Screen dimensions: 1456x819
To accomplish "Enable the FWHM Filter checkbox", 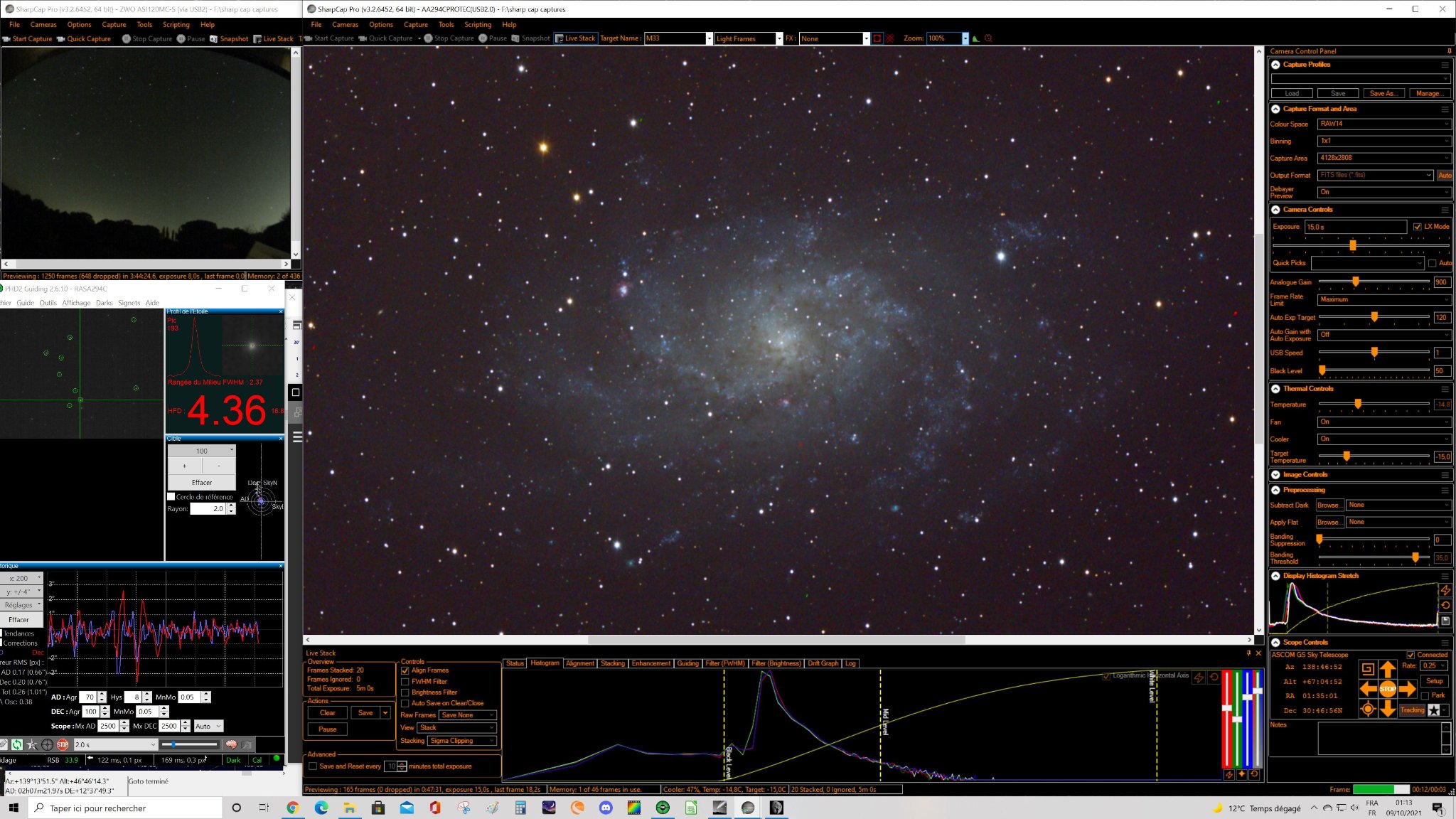I will pyautogui.click(x=405, y=682).
